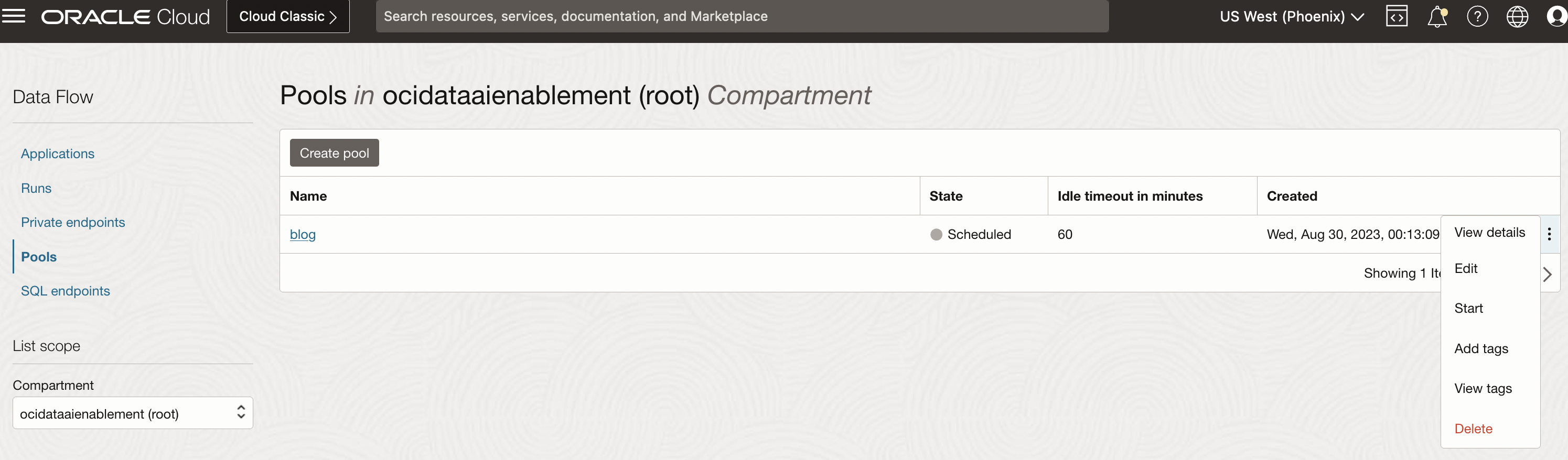Click the Scheduled state cell
This screenshot has height=460, width=1568.
[x=971, y=234]
